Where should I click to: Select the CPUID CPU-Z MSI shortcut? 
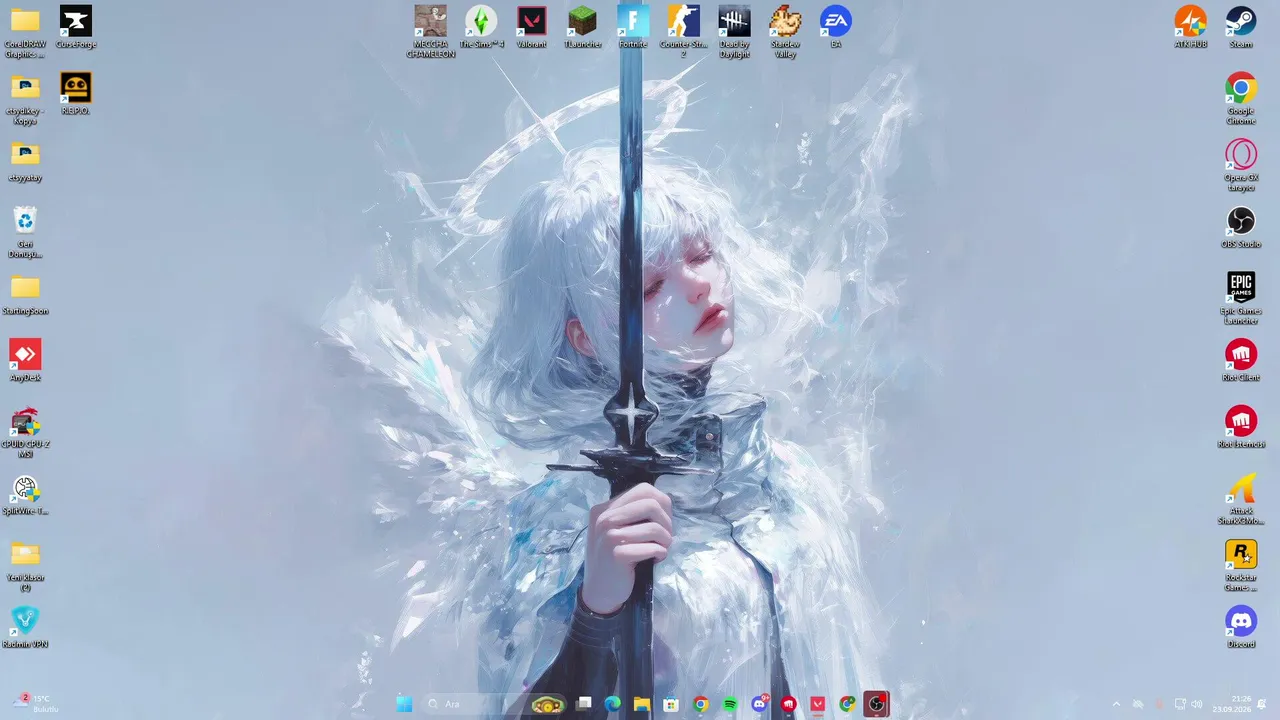[x=25, y=432]
